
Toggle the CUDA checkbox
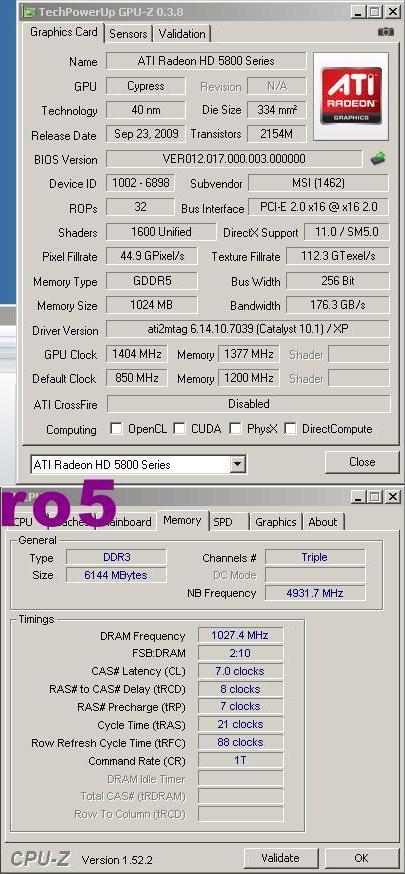[x=179, y=429]
